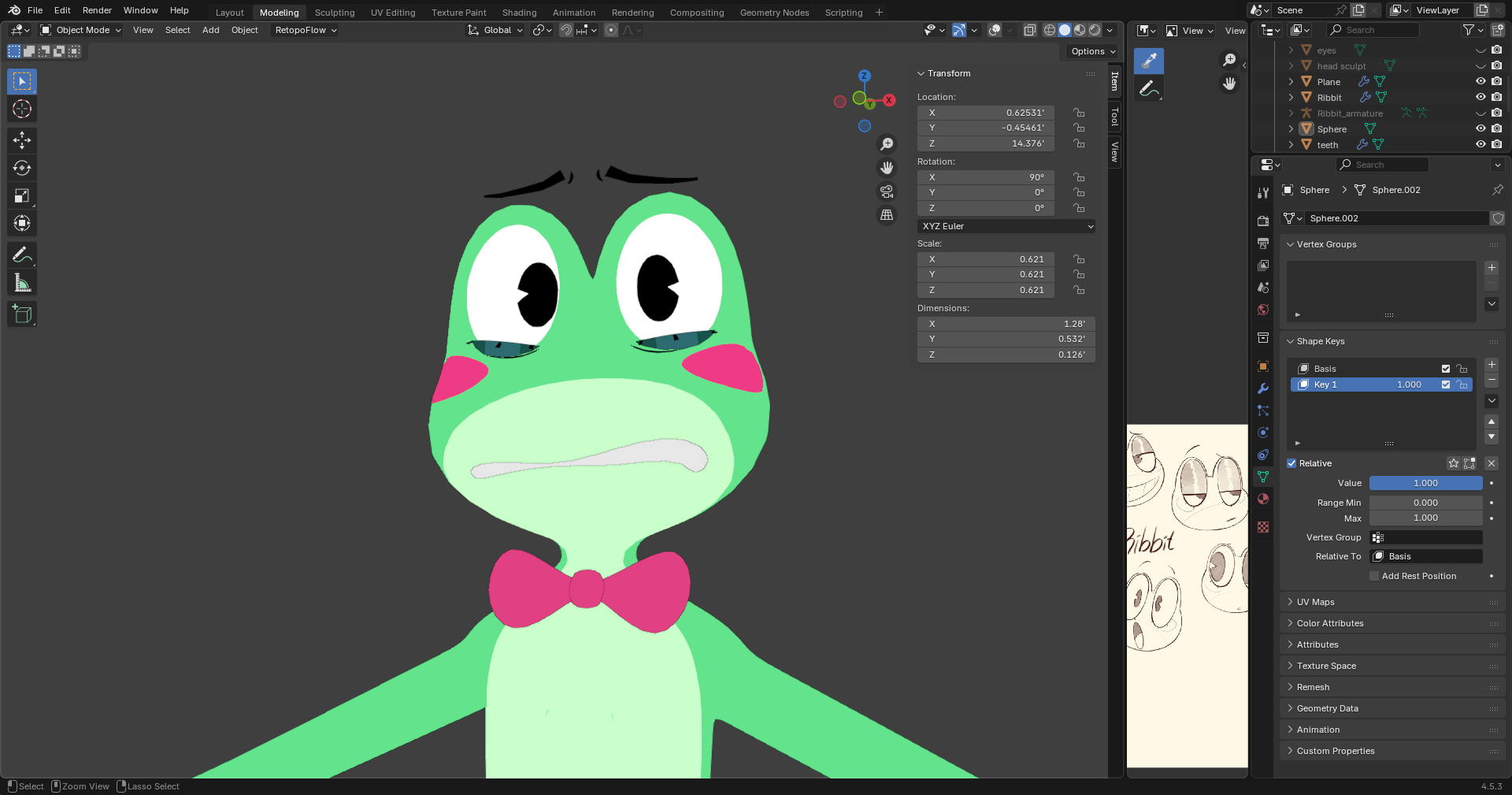Click the viewport zoom magnifier icon
The height and width of the screenshot is (795, 1512).
pyautogui.click(x=887, y=144)
